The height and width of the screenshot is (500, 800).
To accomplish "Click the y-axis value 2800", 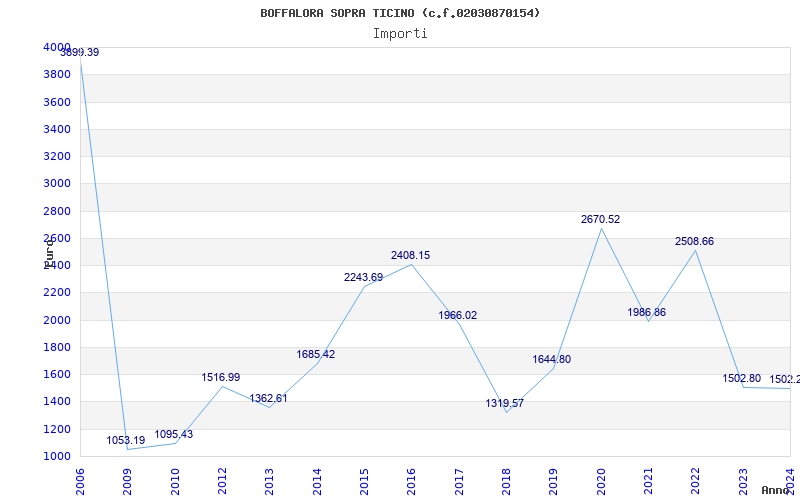I will [x=57, y=211].
